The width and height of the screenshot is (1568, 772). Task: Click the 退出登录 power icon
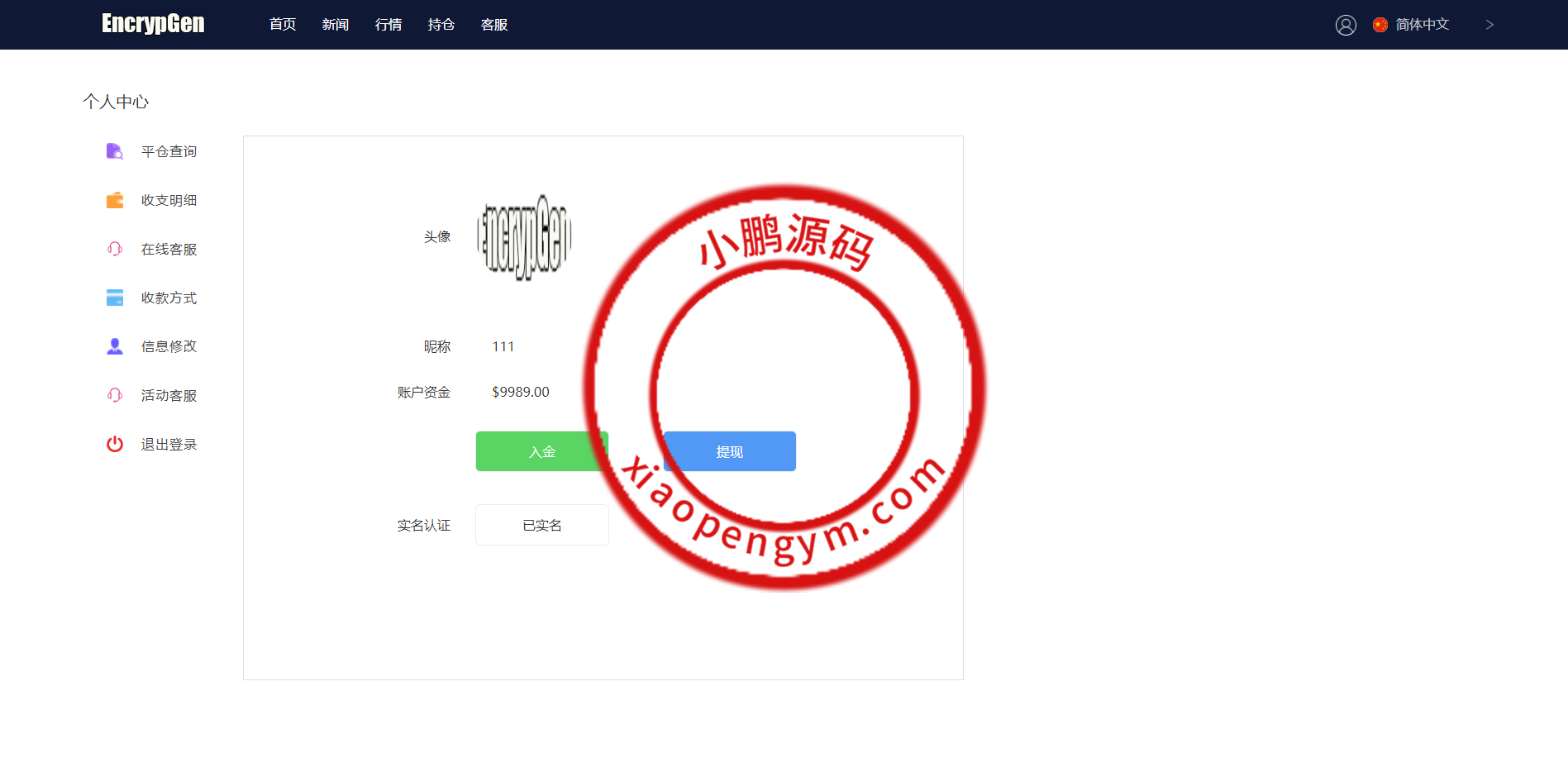pyautogui.click(x=114, y=444)
